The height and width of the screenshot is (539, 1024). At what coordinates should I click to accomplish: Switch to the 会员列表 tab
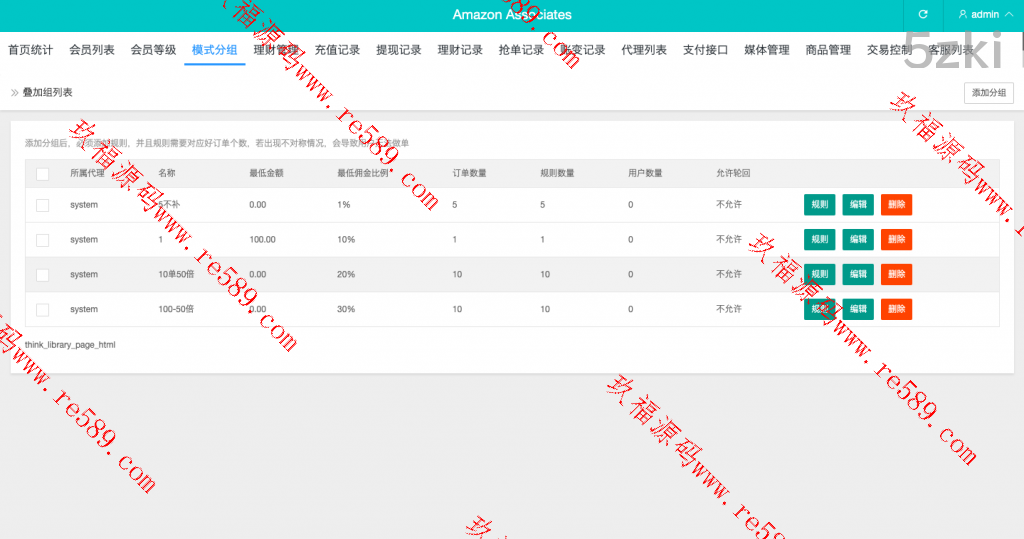pyautogui.click(x=92, y=50)
